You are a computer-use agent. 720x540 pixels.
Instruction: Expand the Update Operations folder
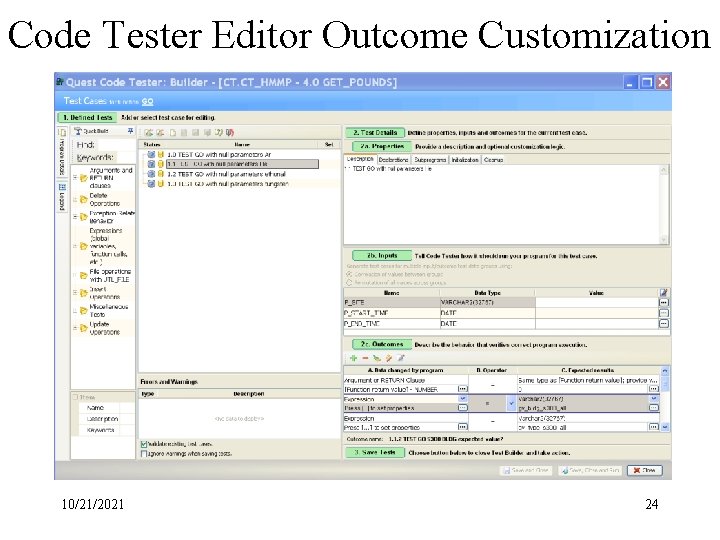(x=75, y=328)
